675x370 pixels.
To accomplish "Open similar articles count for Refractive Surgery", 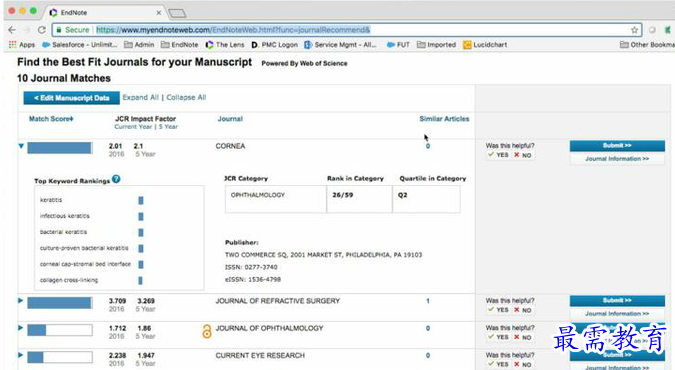I will [x=428, y=301].
